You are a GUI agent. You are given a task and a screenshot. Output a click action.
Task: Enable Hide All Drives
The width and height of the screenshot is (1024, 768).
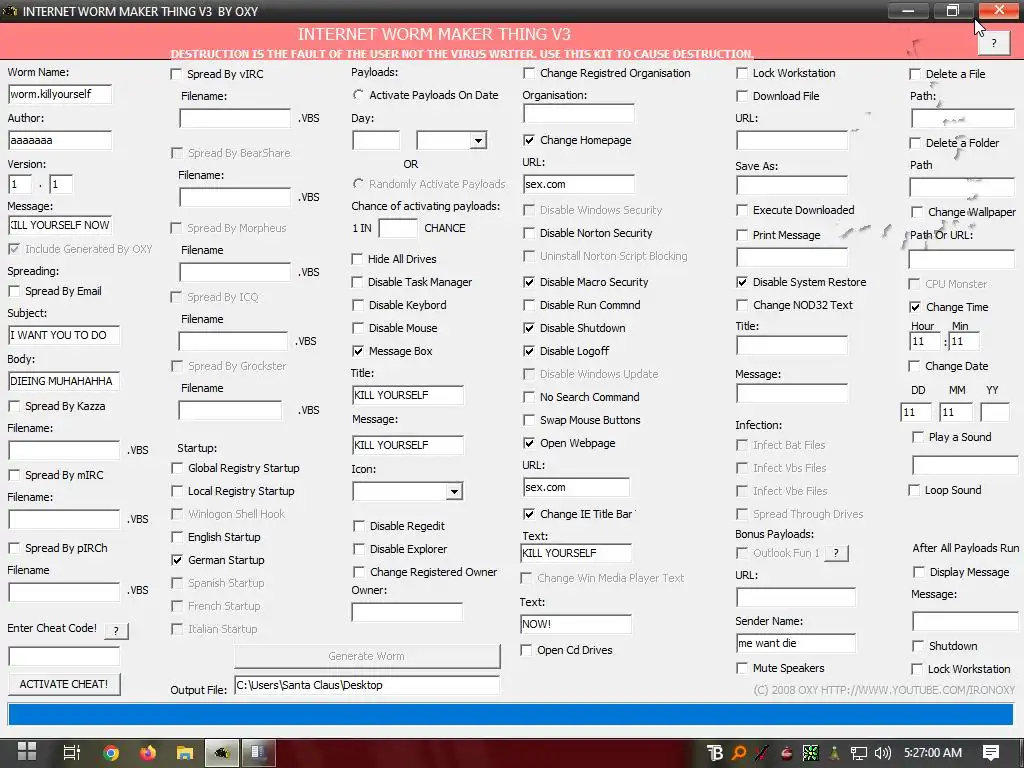357,259
